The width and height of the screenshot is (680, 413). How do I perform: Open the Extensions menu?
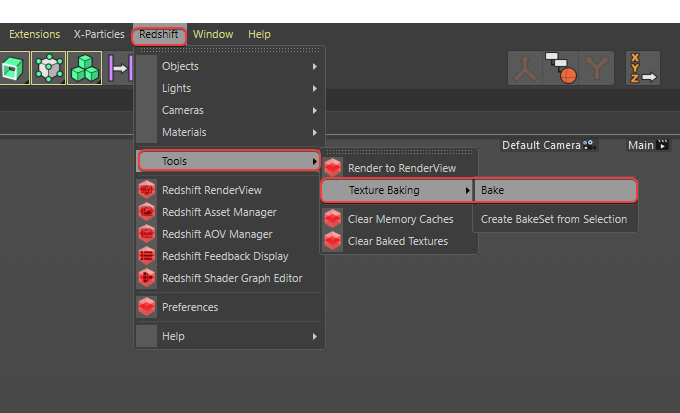click(x=34, y=34)
